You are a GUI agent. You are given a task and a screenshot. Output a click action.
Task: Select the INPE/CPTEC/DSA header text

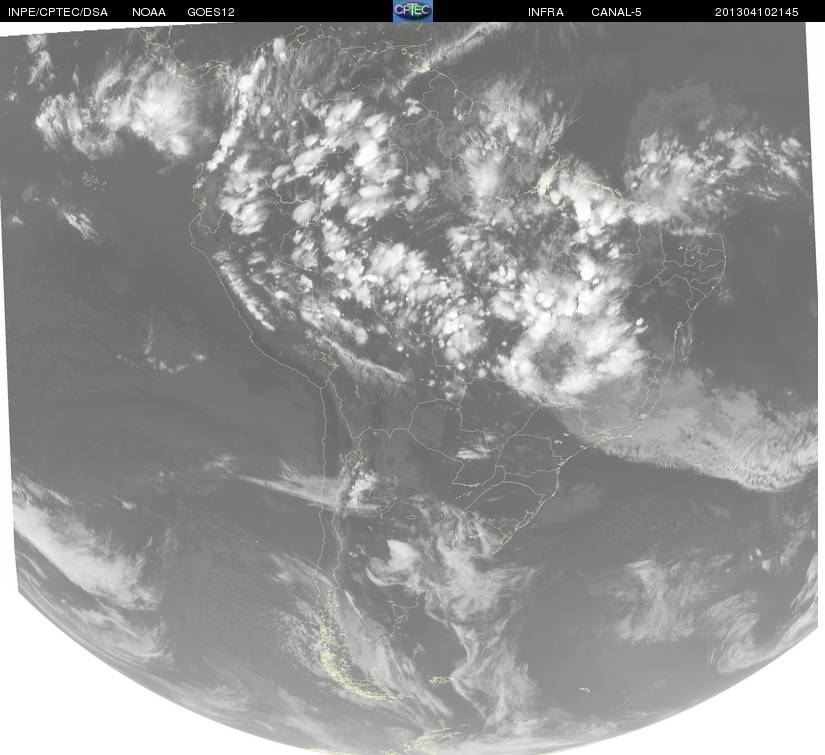(x=58, y=12)
